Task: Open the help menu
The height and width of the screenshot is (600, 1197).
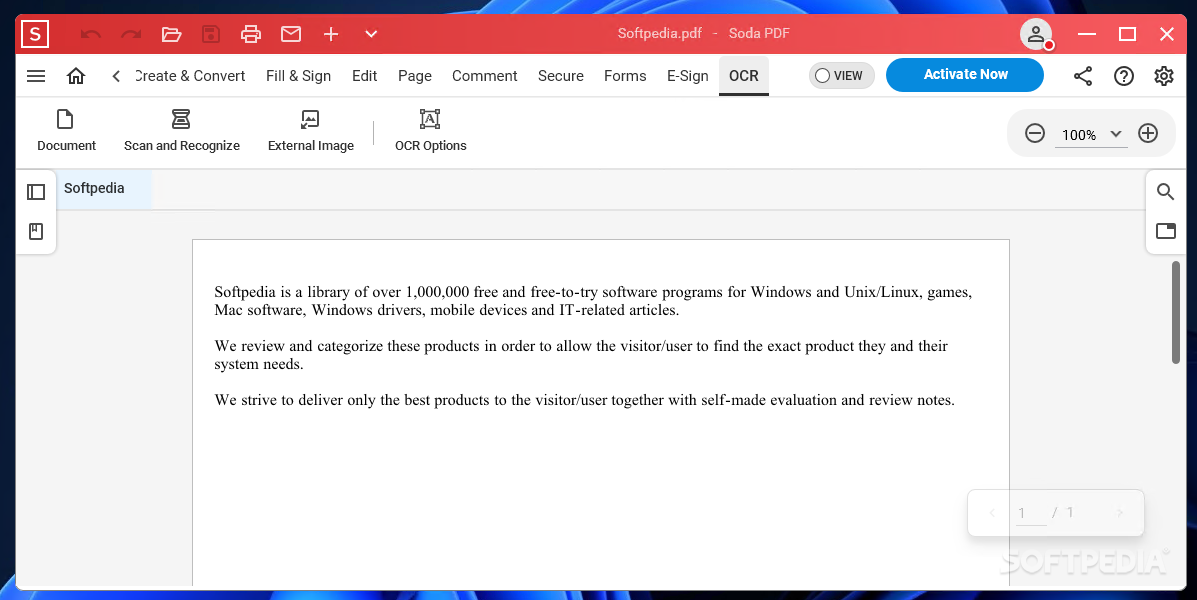Action: point(1124,76)
